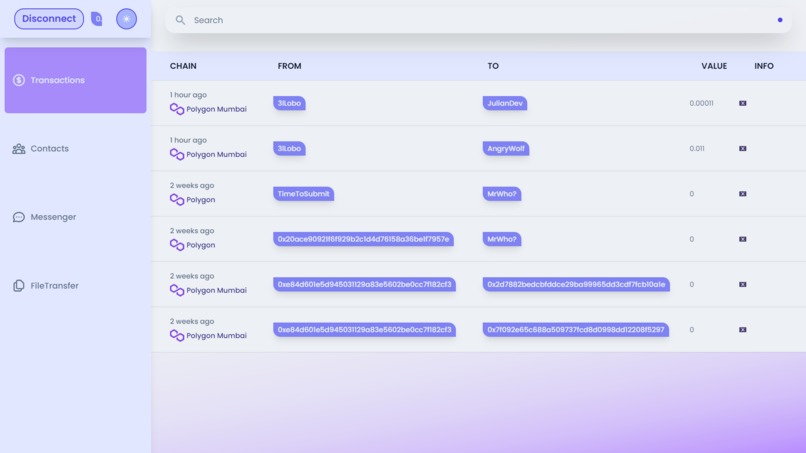Viewport: 806px width, 453px height.
Task: Open the Messenger sidebar tab
Action: (76, 217)
